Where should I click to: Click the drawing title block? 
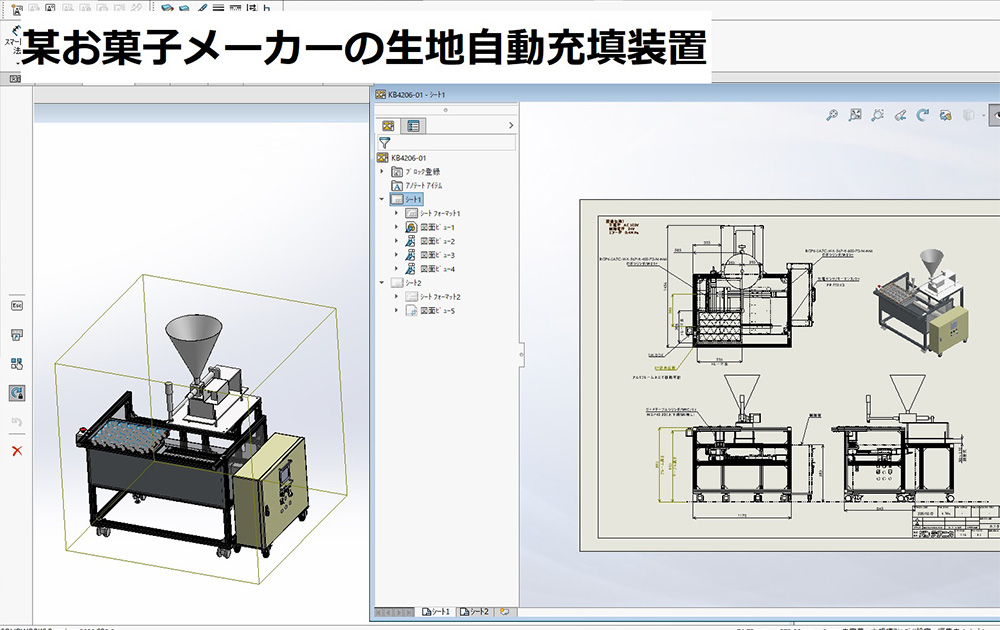tap(955, 521)
